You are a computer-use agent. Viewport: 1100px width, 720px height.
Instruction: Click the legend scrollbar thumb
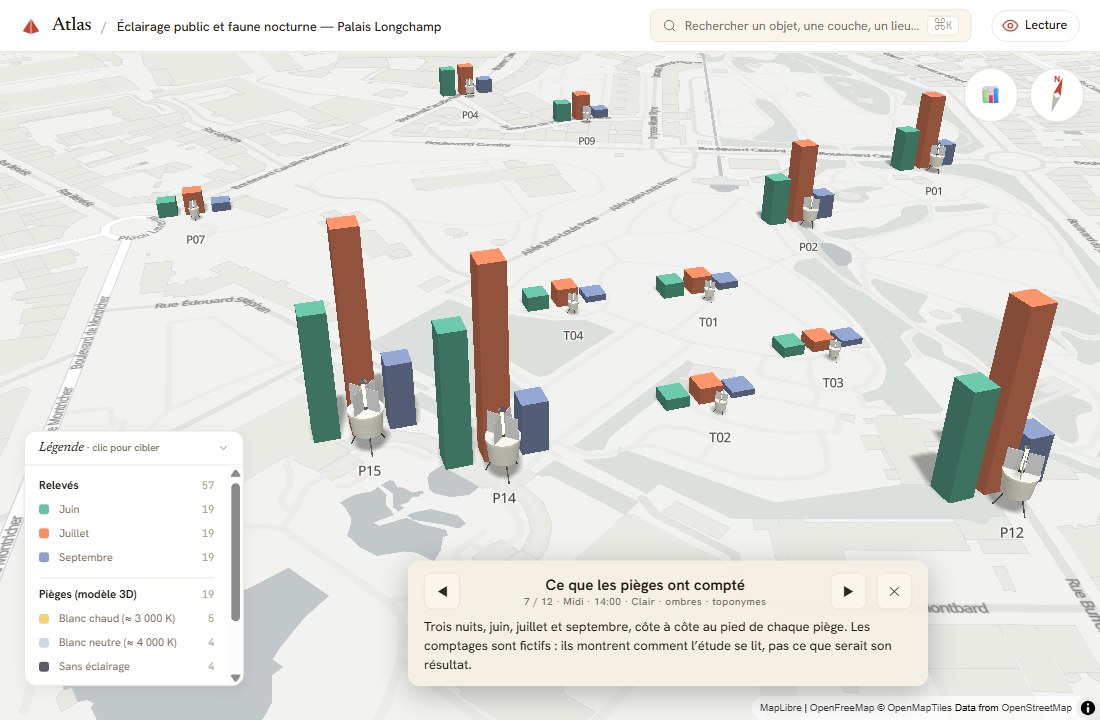tap(236, 552)
